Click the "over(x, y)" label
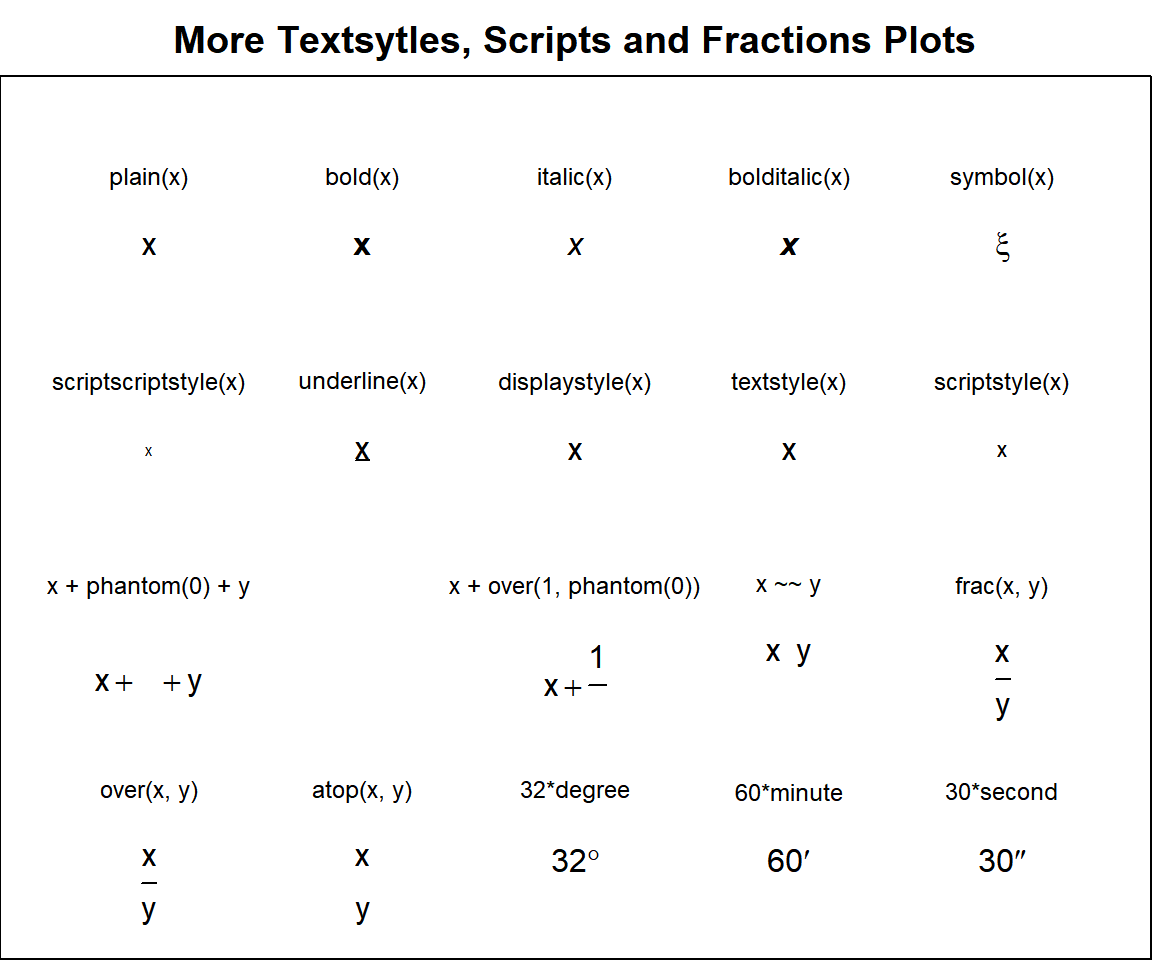The height and width of the screenshot is (960, 1152). [149, 790]
